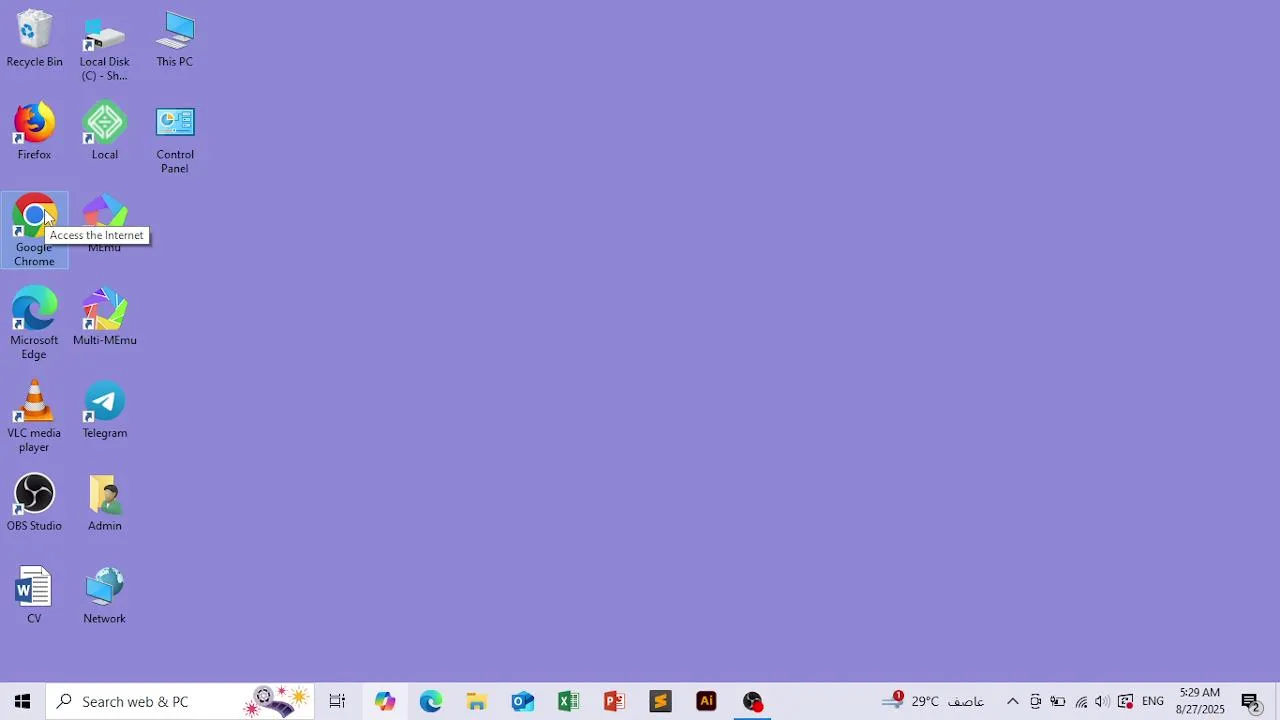Select the Telegram desktop shortcut

click(x=104, y=409)
